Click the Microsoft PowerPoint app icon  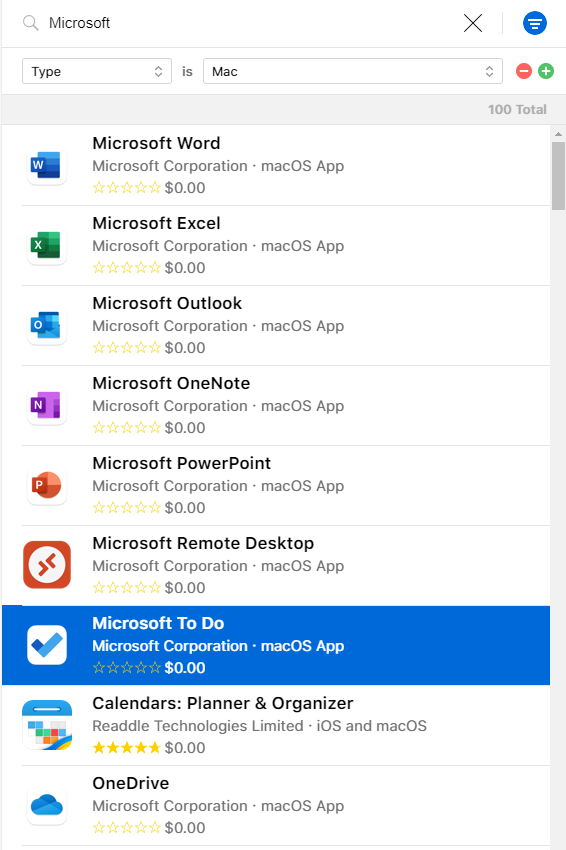47,485
